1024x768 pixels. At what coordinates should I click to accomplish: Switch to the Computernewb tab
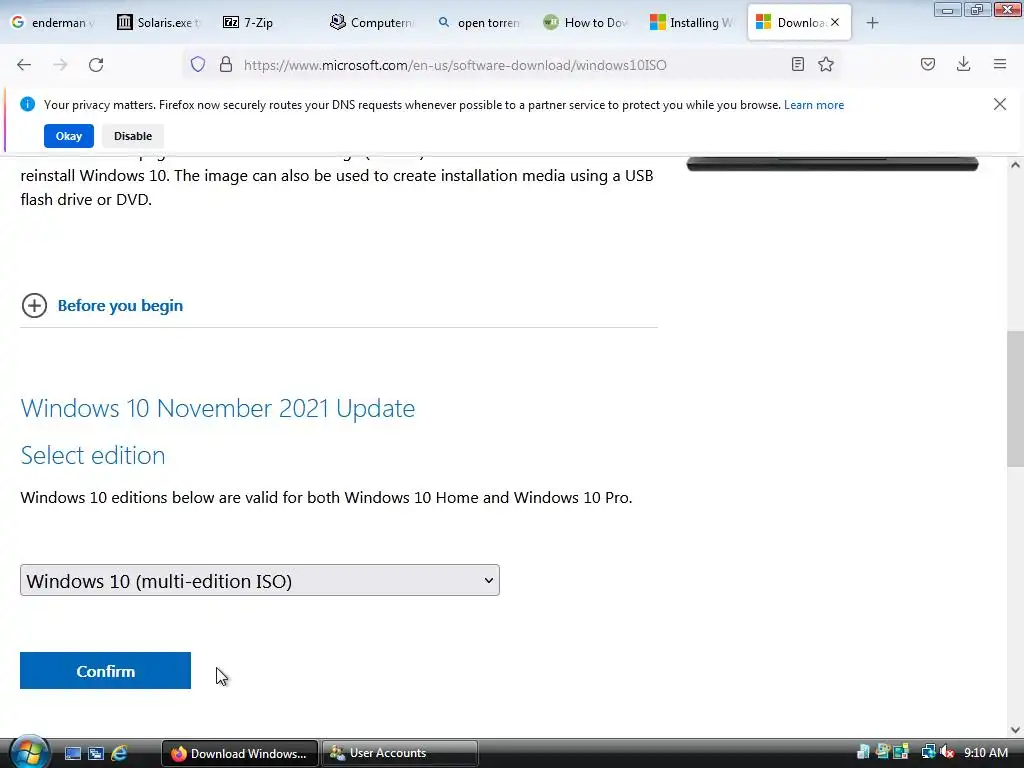(x=373, y=22)
